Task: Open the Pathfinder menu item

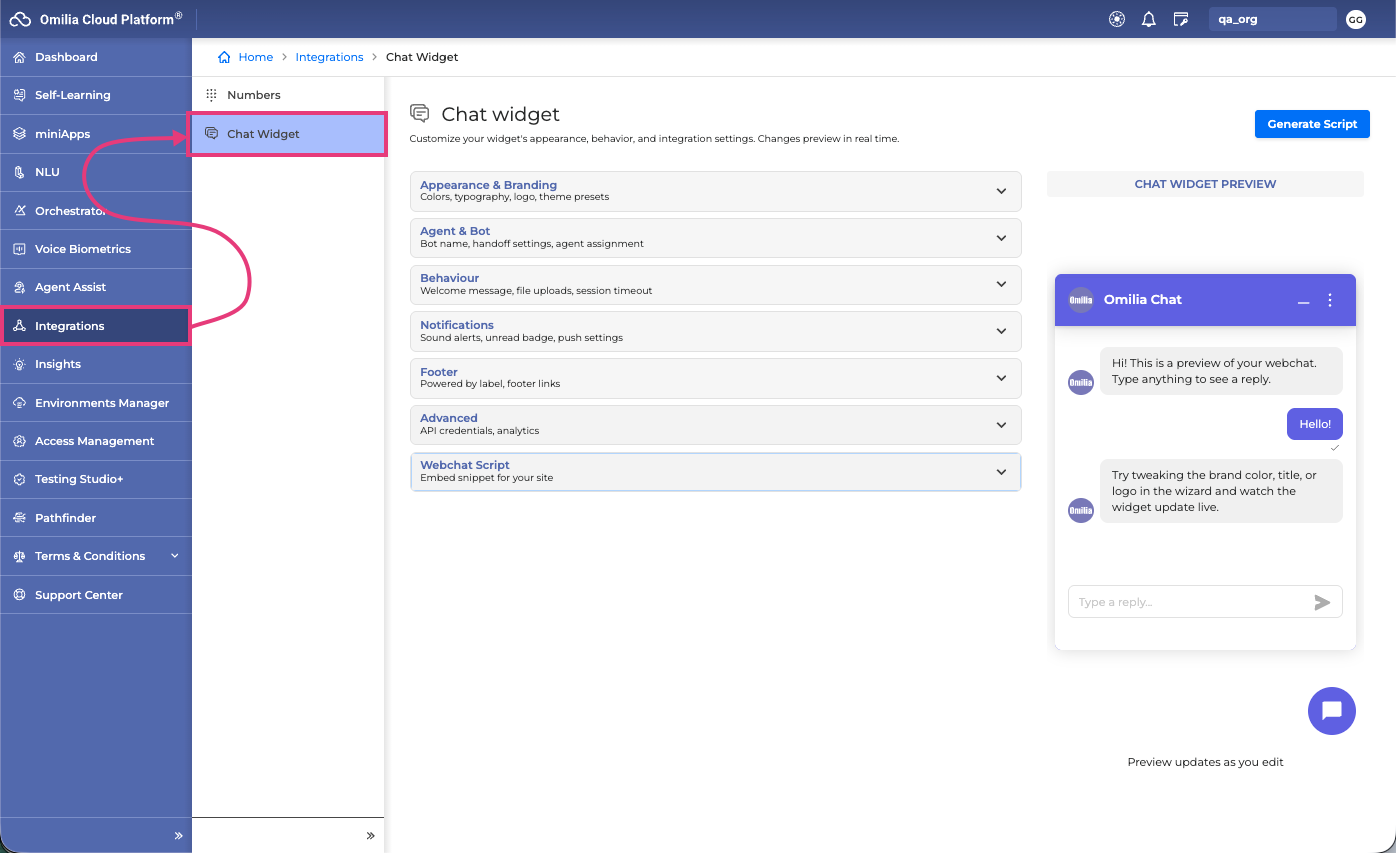Action: tap(96, 518)
